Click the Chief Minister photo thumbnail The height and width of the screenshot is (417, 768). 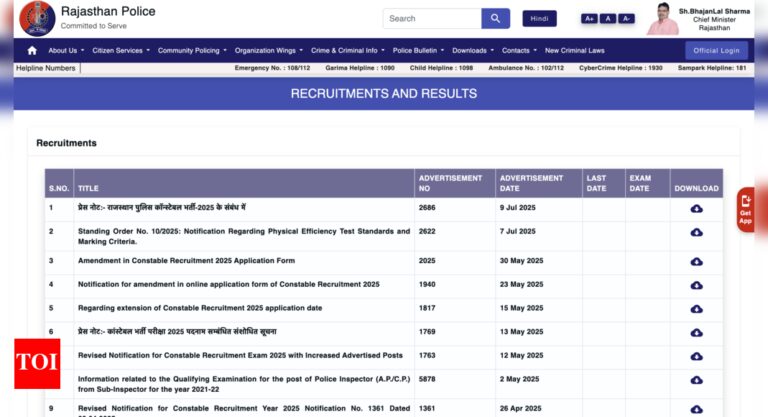[663, 19]
